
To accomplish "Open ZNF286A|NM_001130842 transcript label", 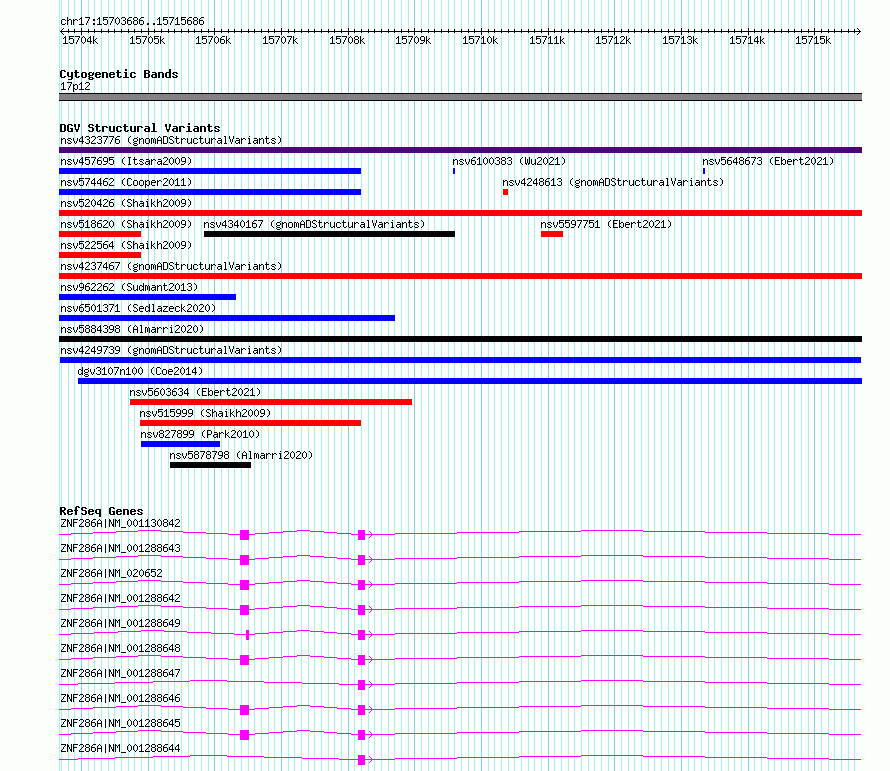I will click(x=120, y=523).
